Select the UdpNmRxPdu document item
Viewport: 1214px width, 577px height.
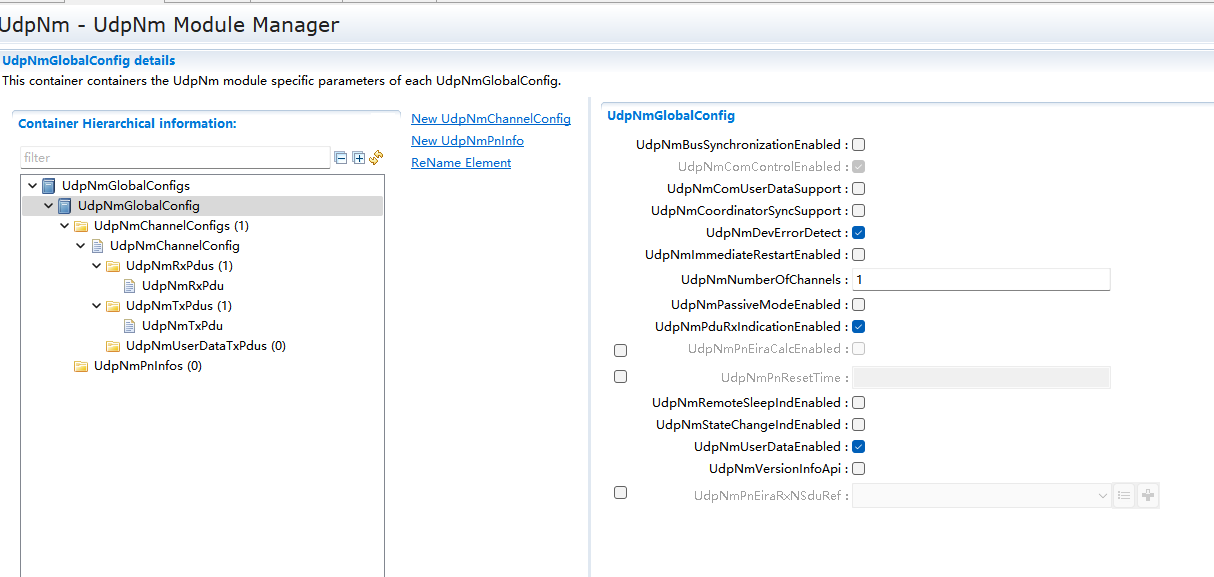point(182,286)
